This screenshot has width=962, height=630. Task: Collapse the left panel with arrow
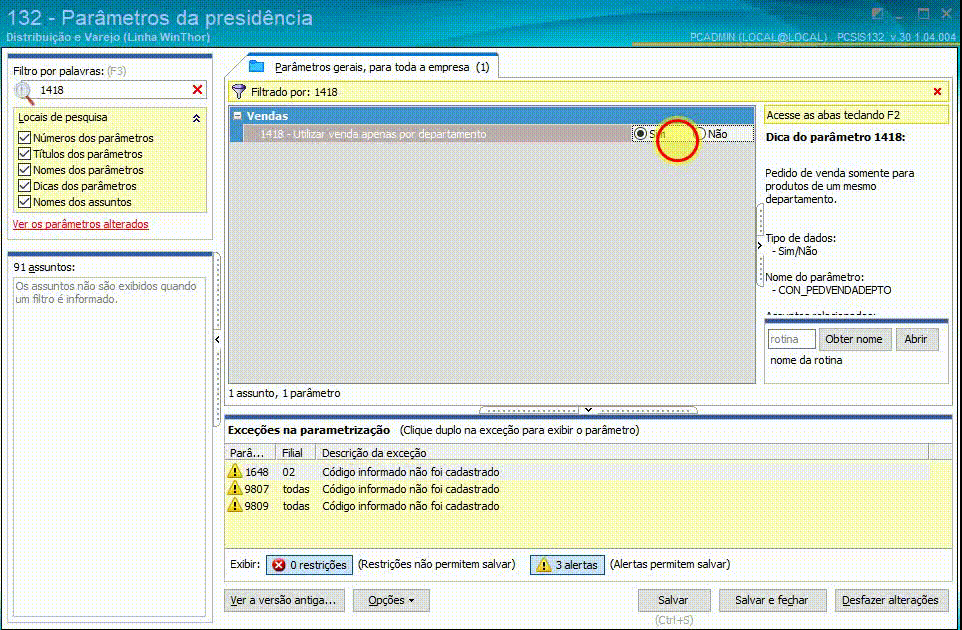pos(217,339)
